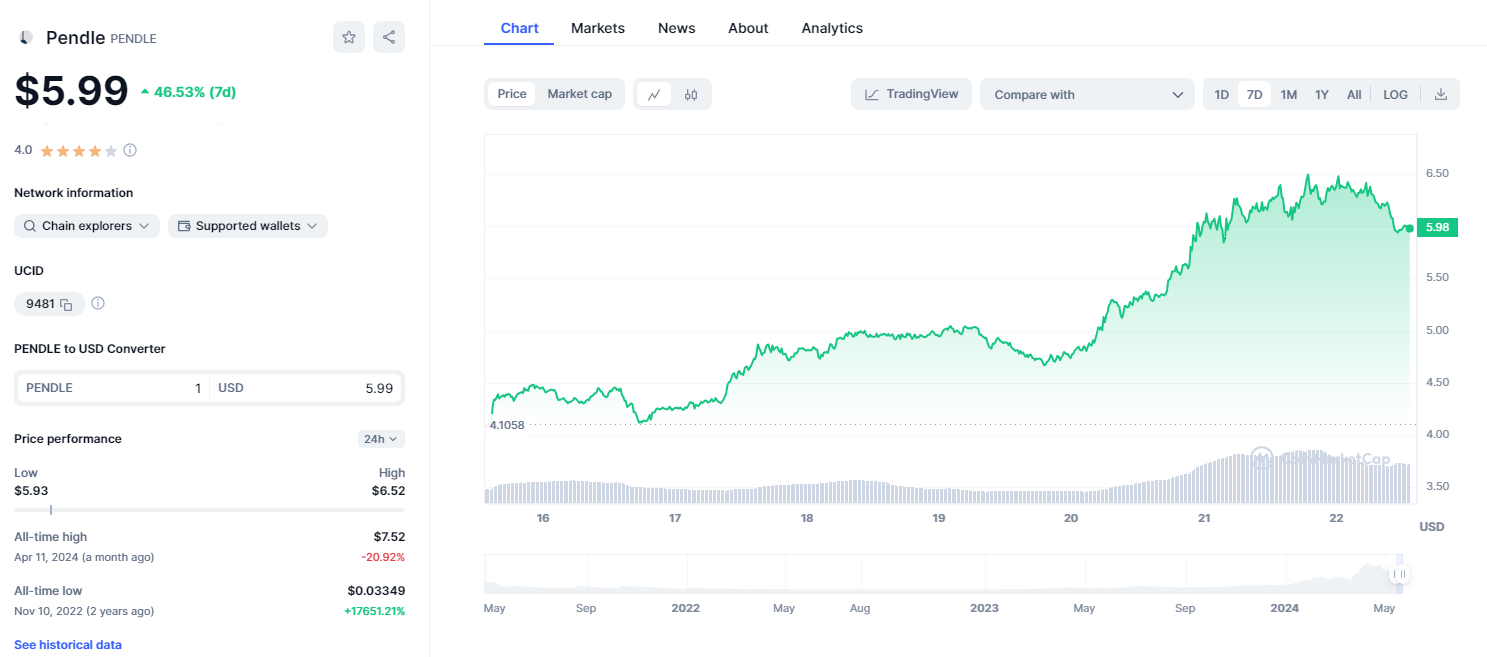Set chart range to All
This screenshot has width=1487, height=657.
[x=1354, y=95]
